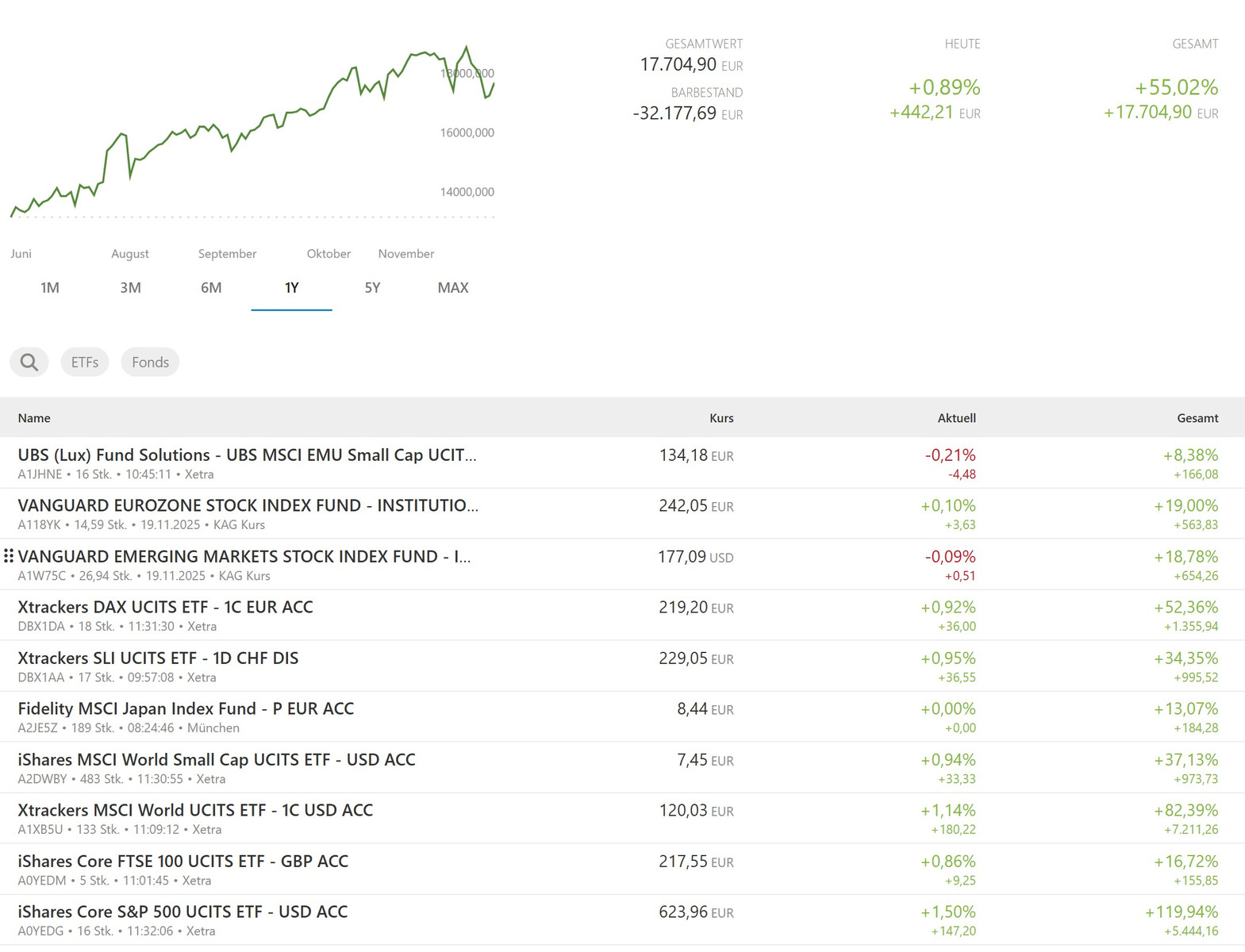Filter holdings by ETFs chip

coord(85,363)
